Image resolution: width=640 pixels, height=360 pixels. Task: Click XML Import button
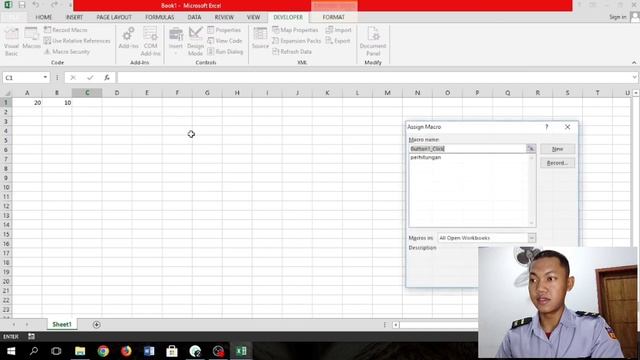pyautogui.click(x=338, y=30)
